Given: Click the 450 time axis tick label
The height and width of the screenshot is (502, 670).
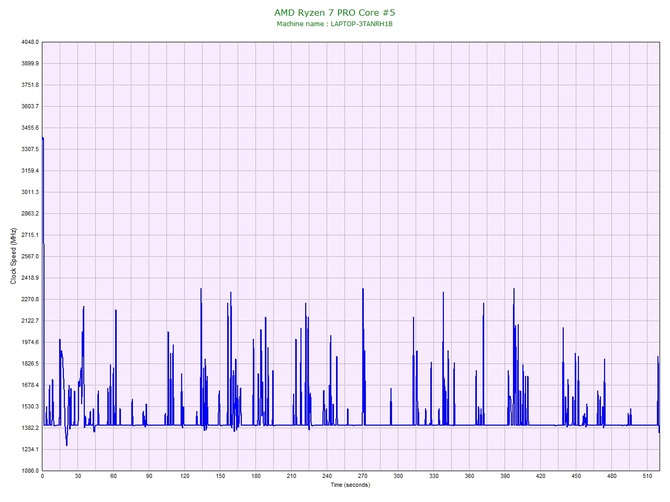Looking at the screenshot, I should [x=576, y=476].
